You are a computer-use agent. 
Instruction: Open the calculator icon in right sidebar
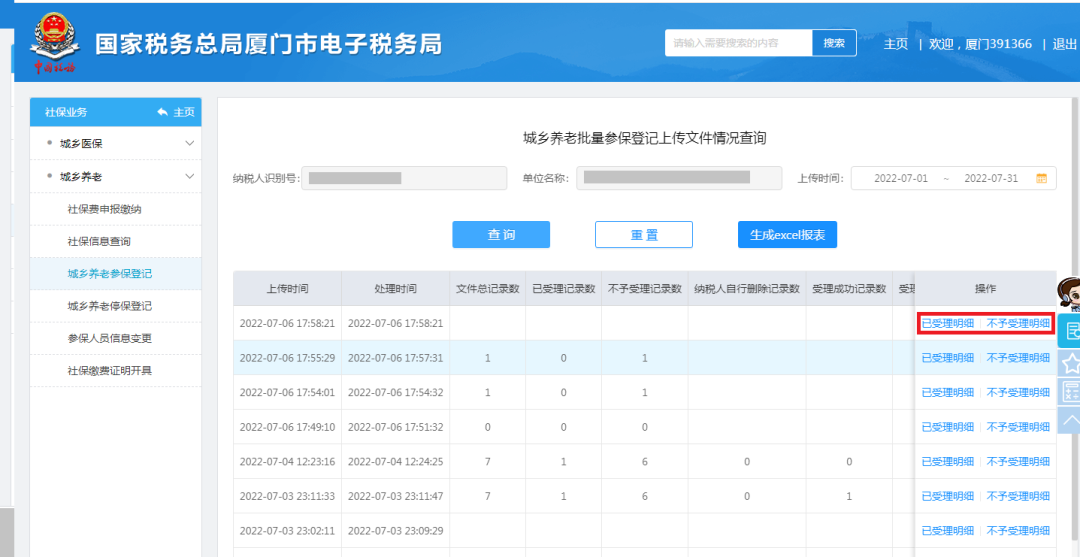[x=1070, y=392]
